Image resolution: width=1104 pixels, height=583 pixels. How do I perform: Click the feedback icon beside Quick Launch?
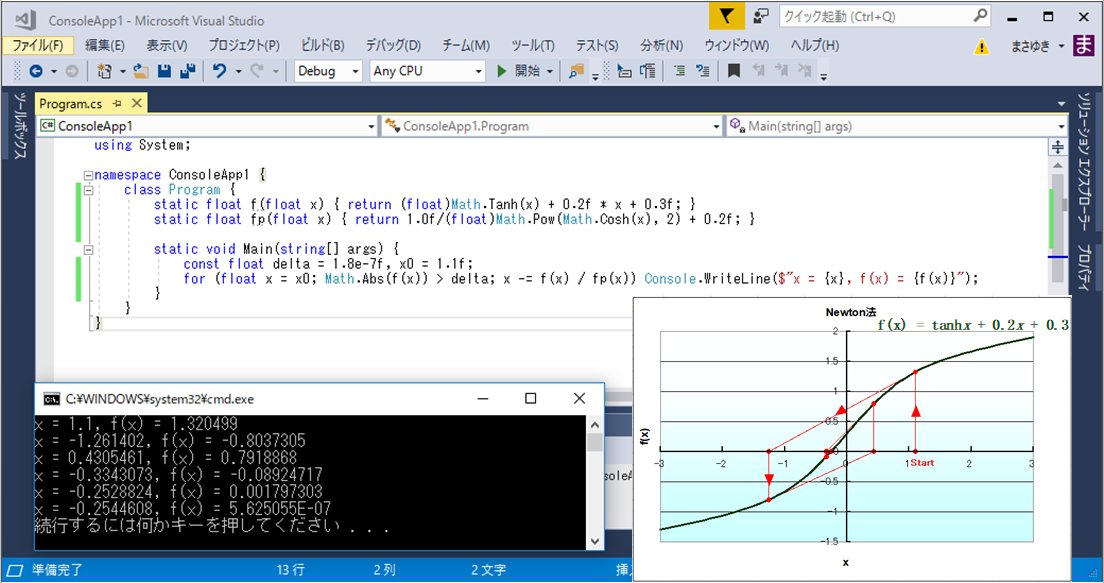(x=760, y=15)
